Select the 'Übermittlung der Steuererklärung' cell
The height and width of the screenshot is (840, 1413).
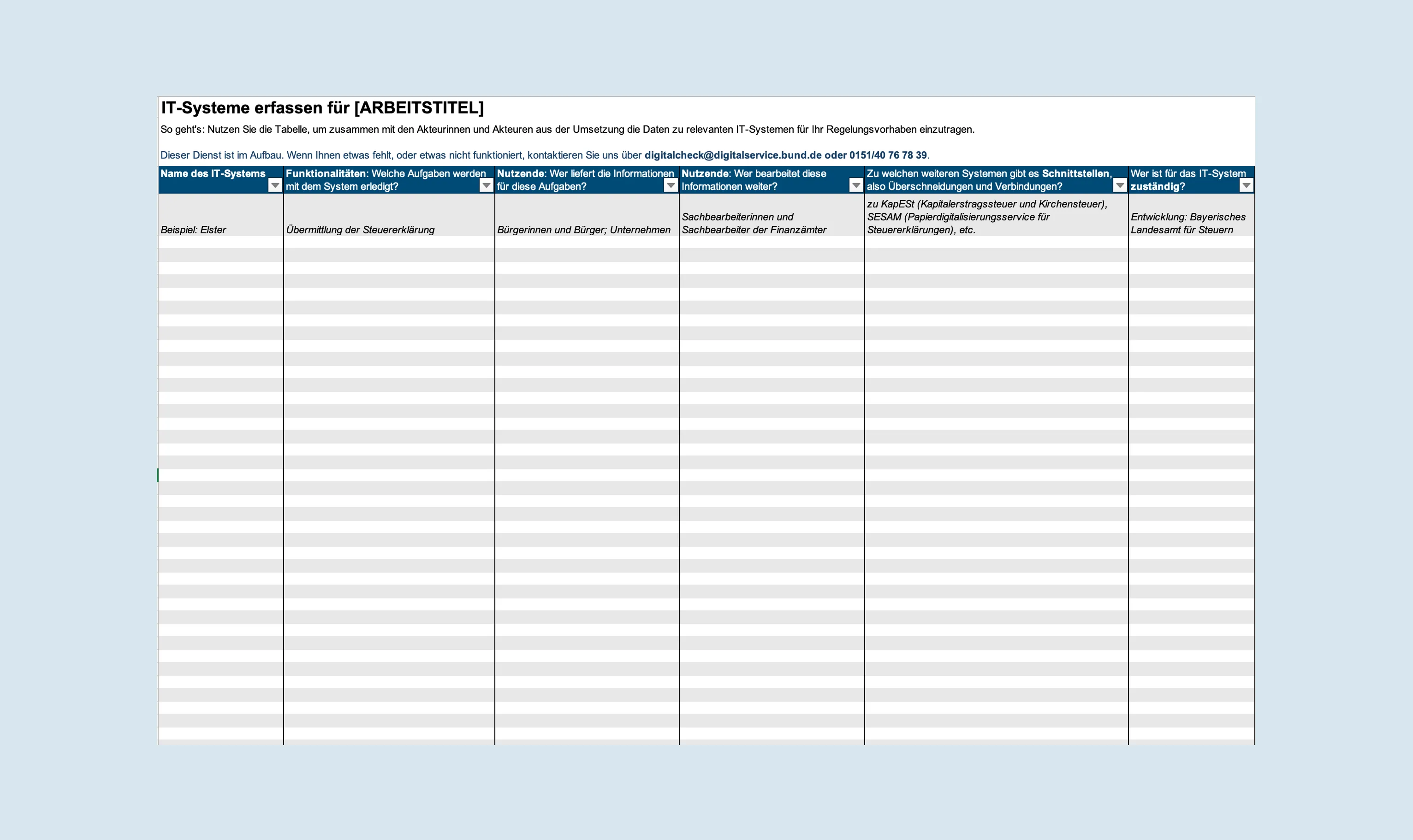click(389, 215)
